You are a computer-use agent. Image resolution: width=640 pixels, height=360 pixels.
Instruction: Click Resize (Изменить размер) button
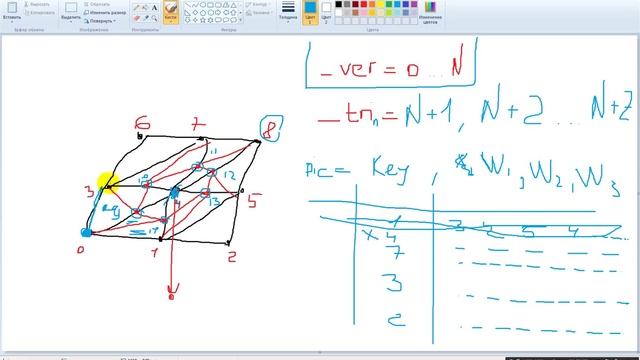coord(105,13)
